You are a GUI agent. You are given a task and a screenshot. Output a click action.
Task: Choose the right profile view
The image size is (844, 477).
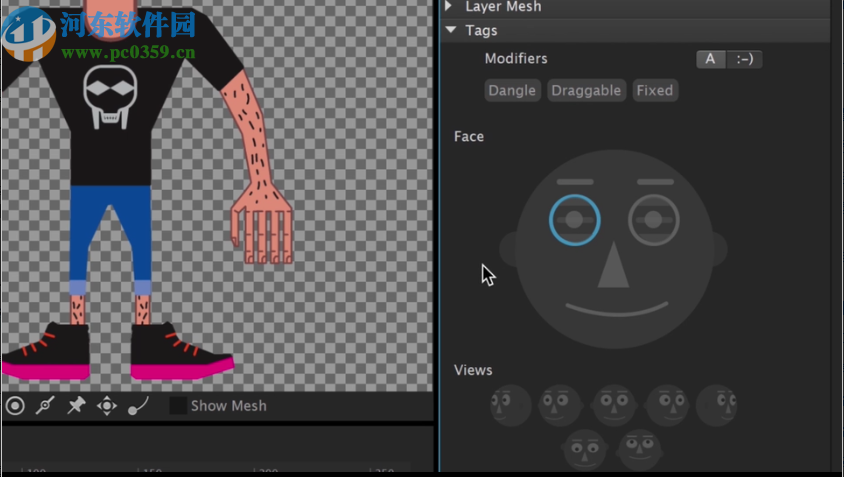(716, 405)
